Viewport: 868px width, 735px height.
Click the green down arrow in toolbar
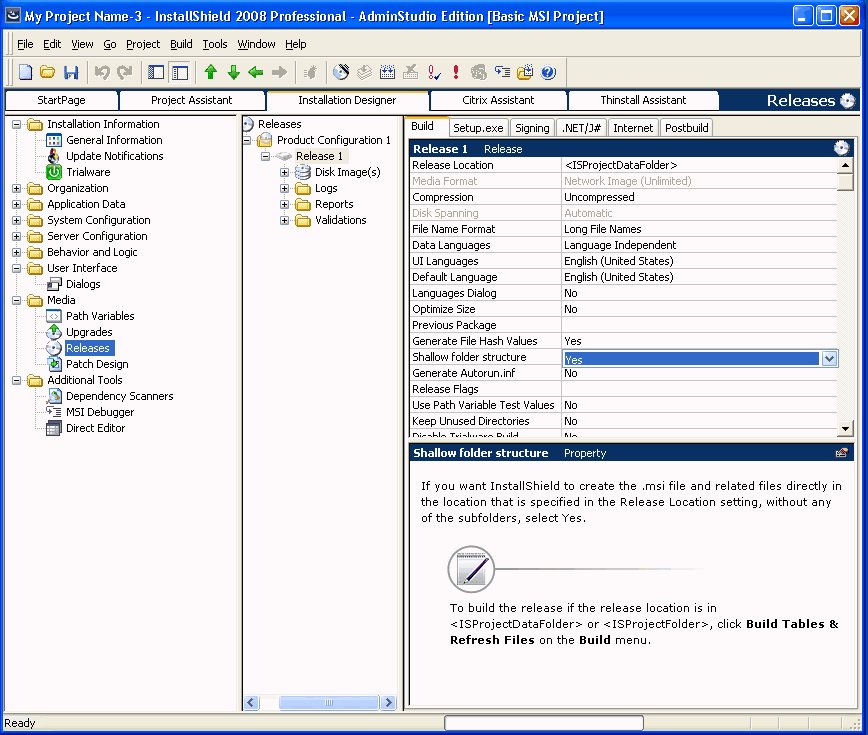click(x=233, y=72)
